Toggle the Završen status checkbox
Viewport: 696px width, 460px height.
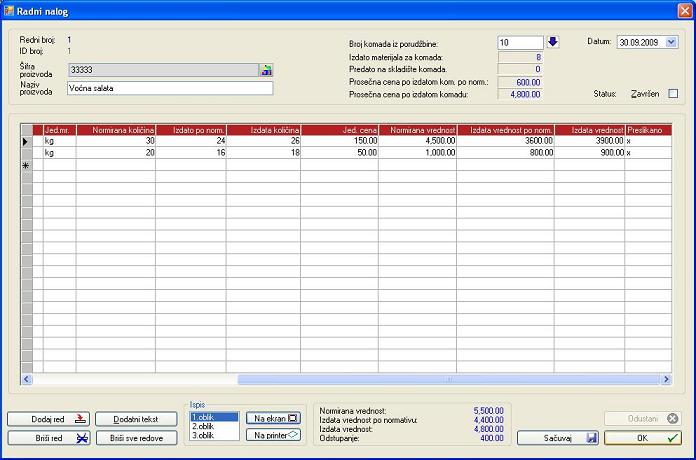673,94
